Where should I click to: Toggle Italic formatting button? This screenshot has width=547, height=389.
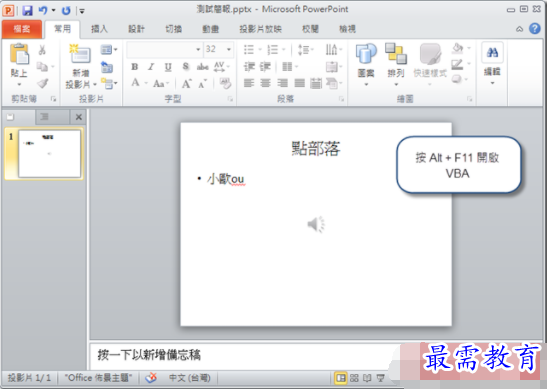151,67
